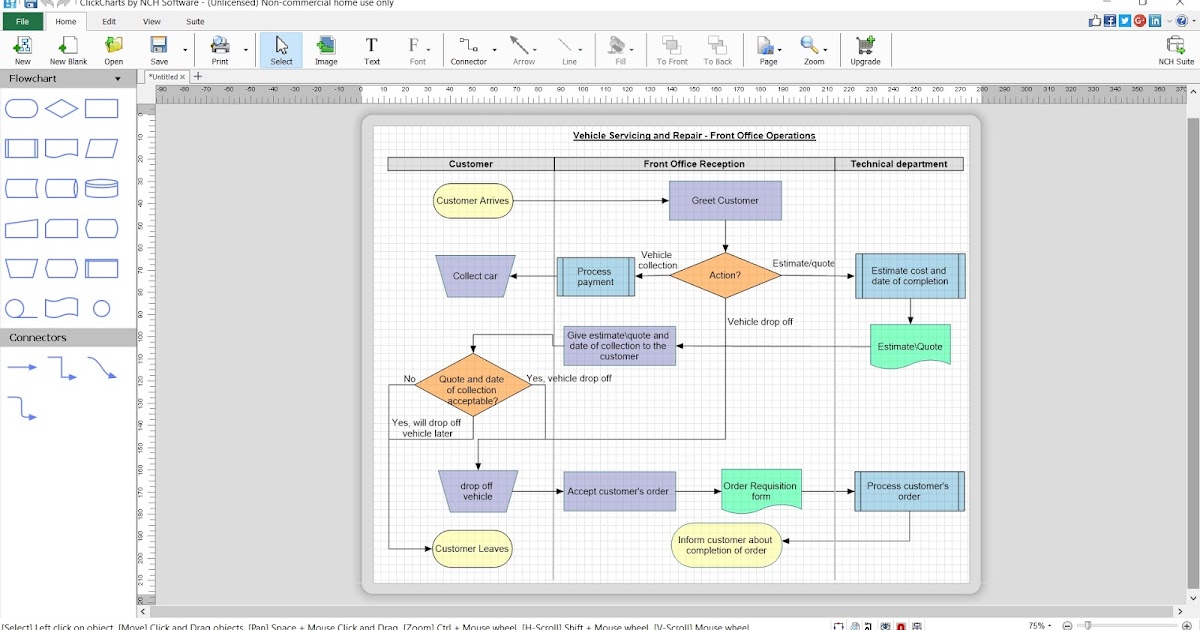The width and height of the screenshot is (1200, 630).
Task: Create a document with New Blank
Action: click(67, 47)
